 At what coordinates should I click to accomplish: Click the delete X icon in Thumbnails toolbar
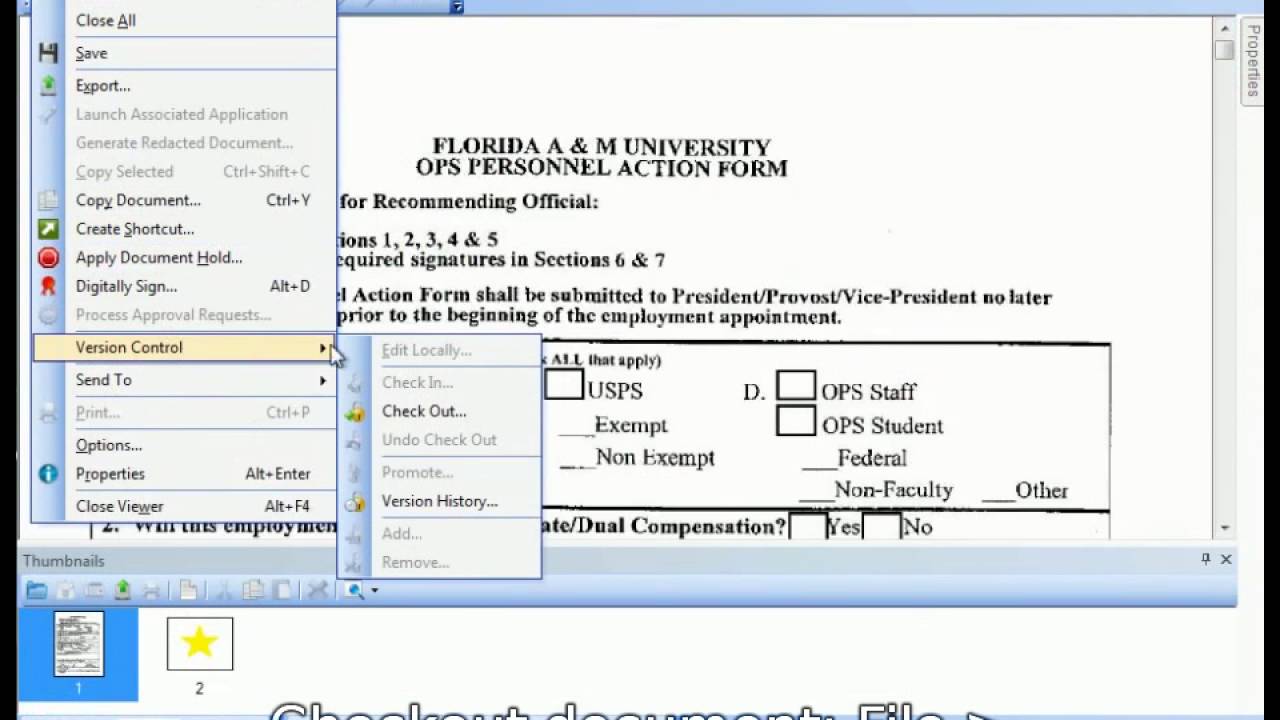317,590
